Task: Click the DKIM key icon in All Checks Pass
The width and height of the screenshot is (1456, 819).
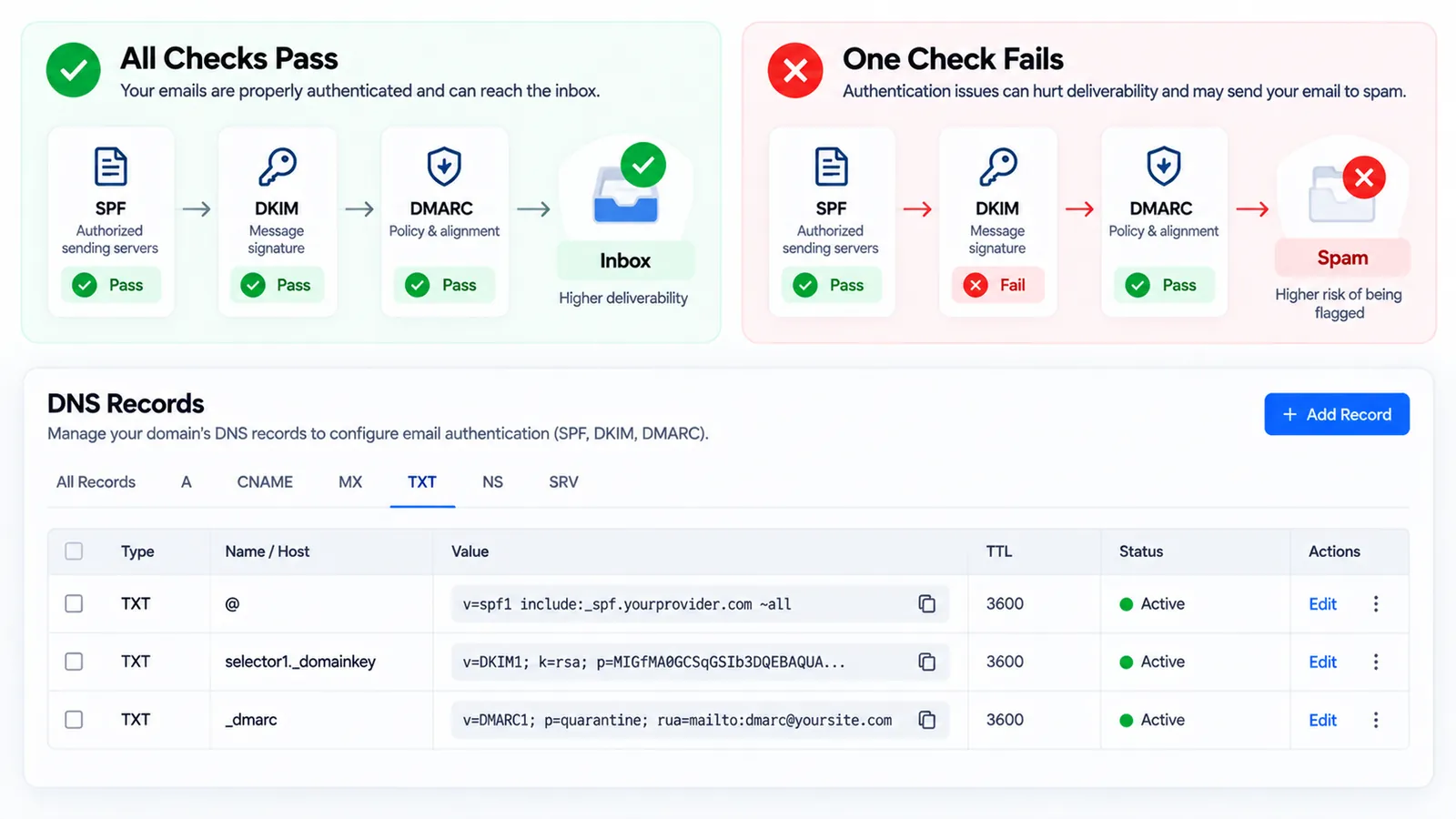Action: [x=277, y=167]
